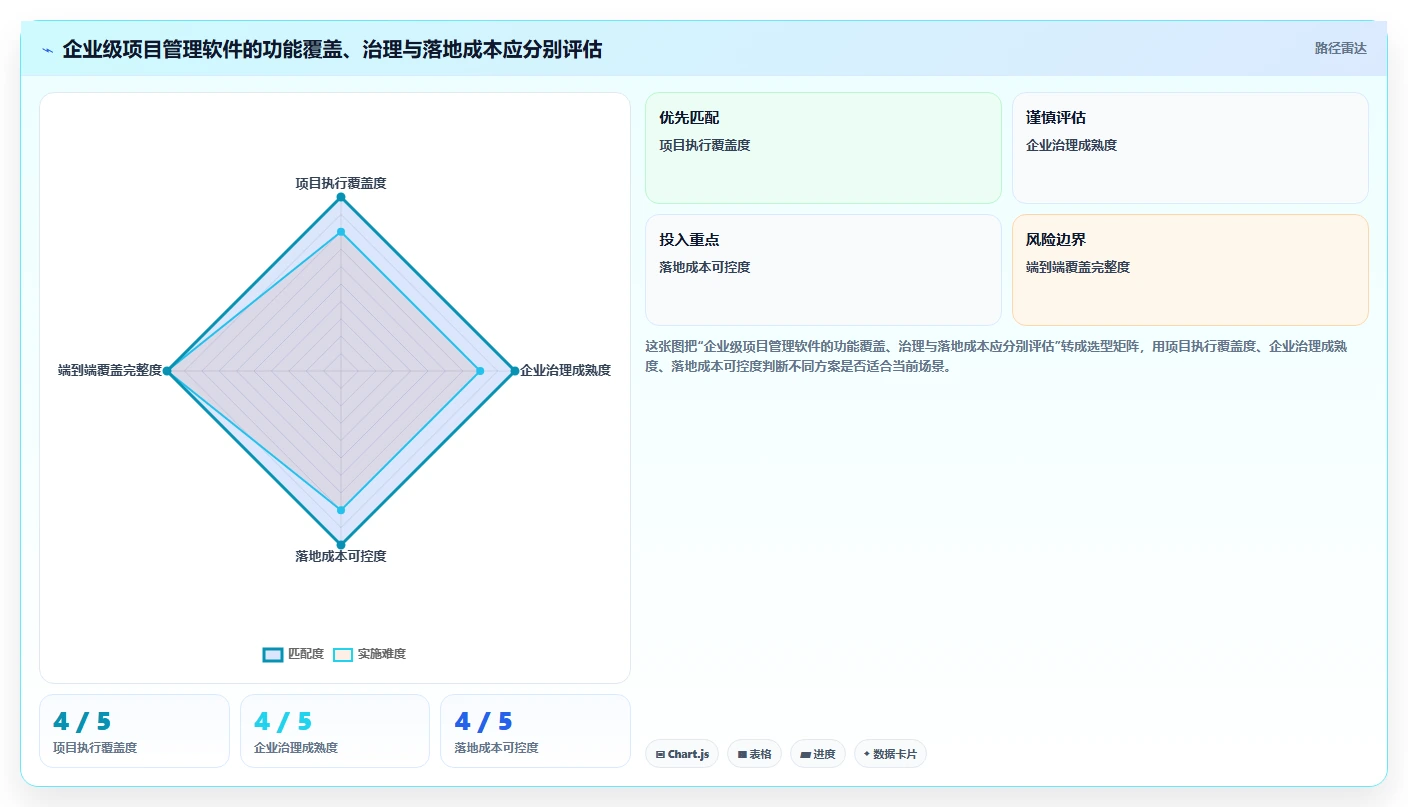Click the 路径雷达 label in header
This screenshot has height=807, width=1408.
(1340, 48)
